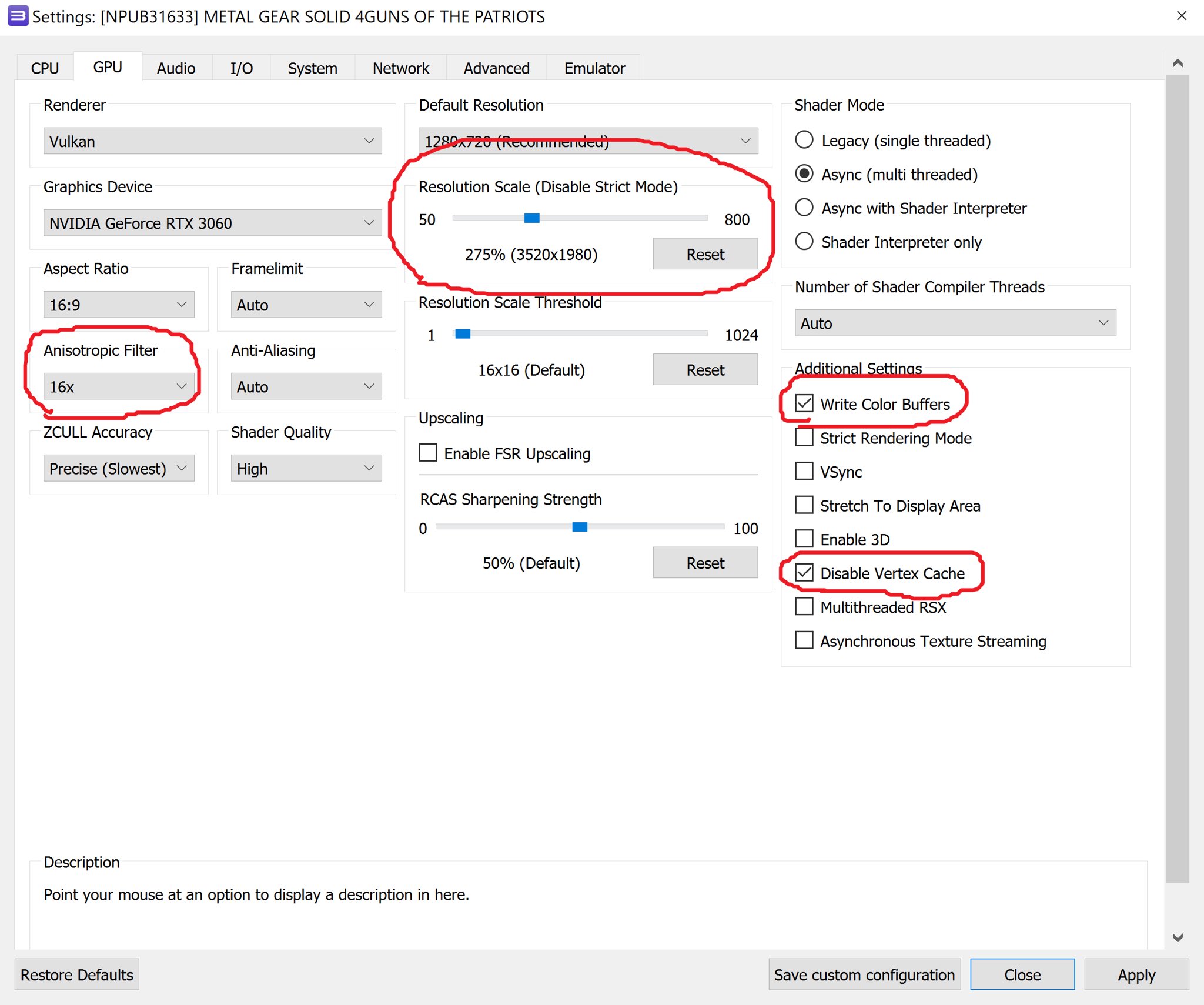Choose Shader Interpreter only option

(x=804, y=242)
